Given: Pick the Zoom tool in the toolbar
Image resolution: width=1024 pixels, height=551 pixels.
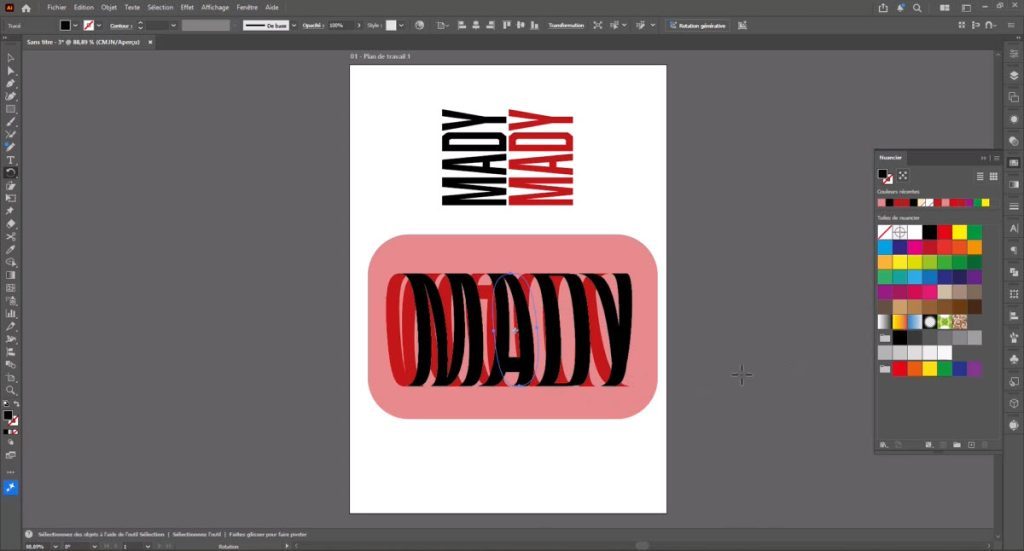Looking at the screenshot, I should (10, 391).
